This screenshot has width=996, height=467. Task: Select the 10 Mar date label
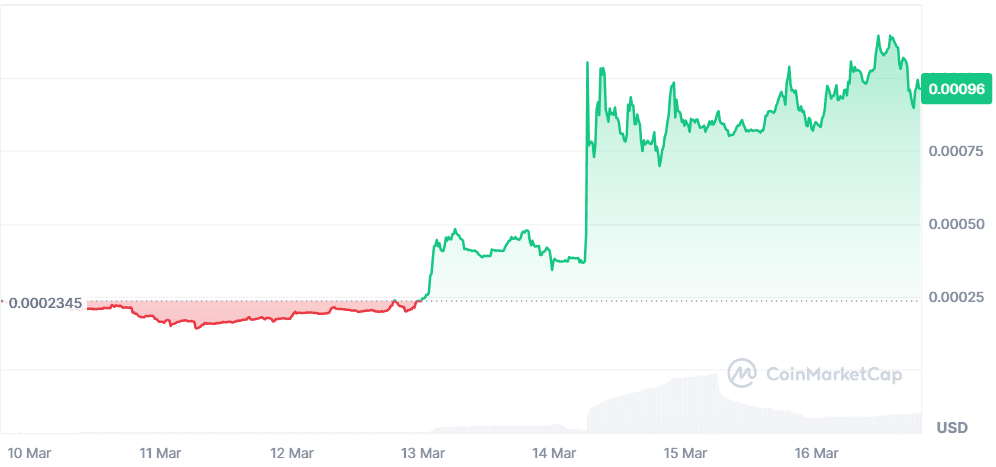pyautogui.click(x=28, y=453)
